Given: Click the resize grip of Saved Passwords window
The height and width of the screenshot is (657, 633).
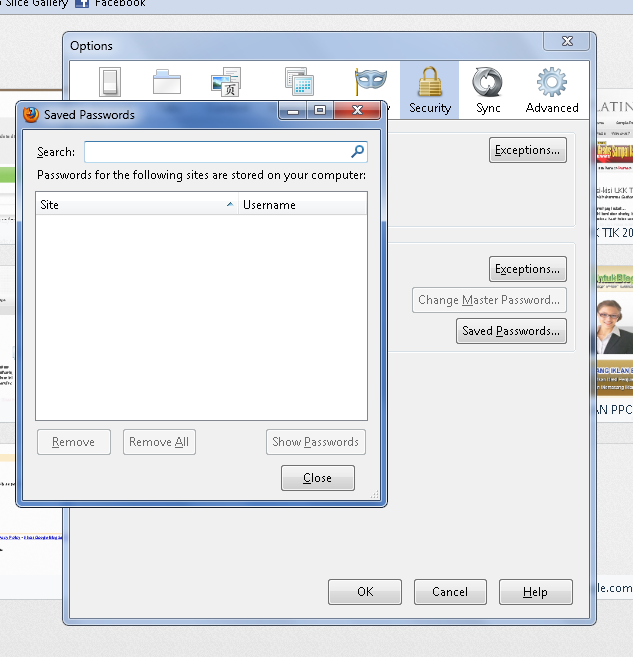Looking at the screenshot, I should [x=375, y=495].
